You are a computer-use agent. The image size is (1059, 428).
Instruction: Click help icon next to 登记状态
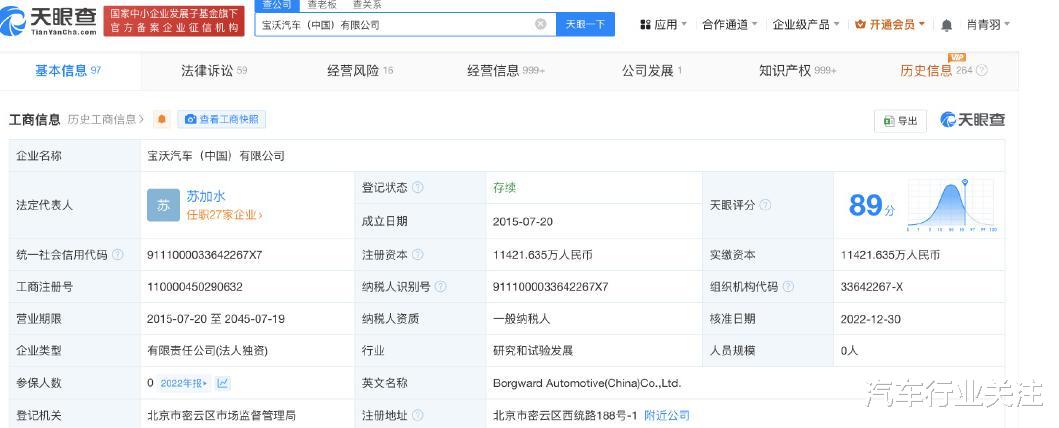[x=418, y=188]
